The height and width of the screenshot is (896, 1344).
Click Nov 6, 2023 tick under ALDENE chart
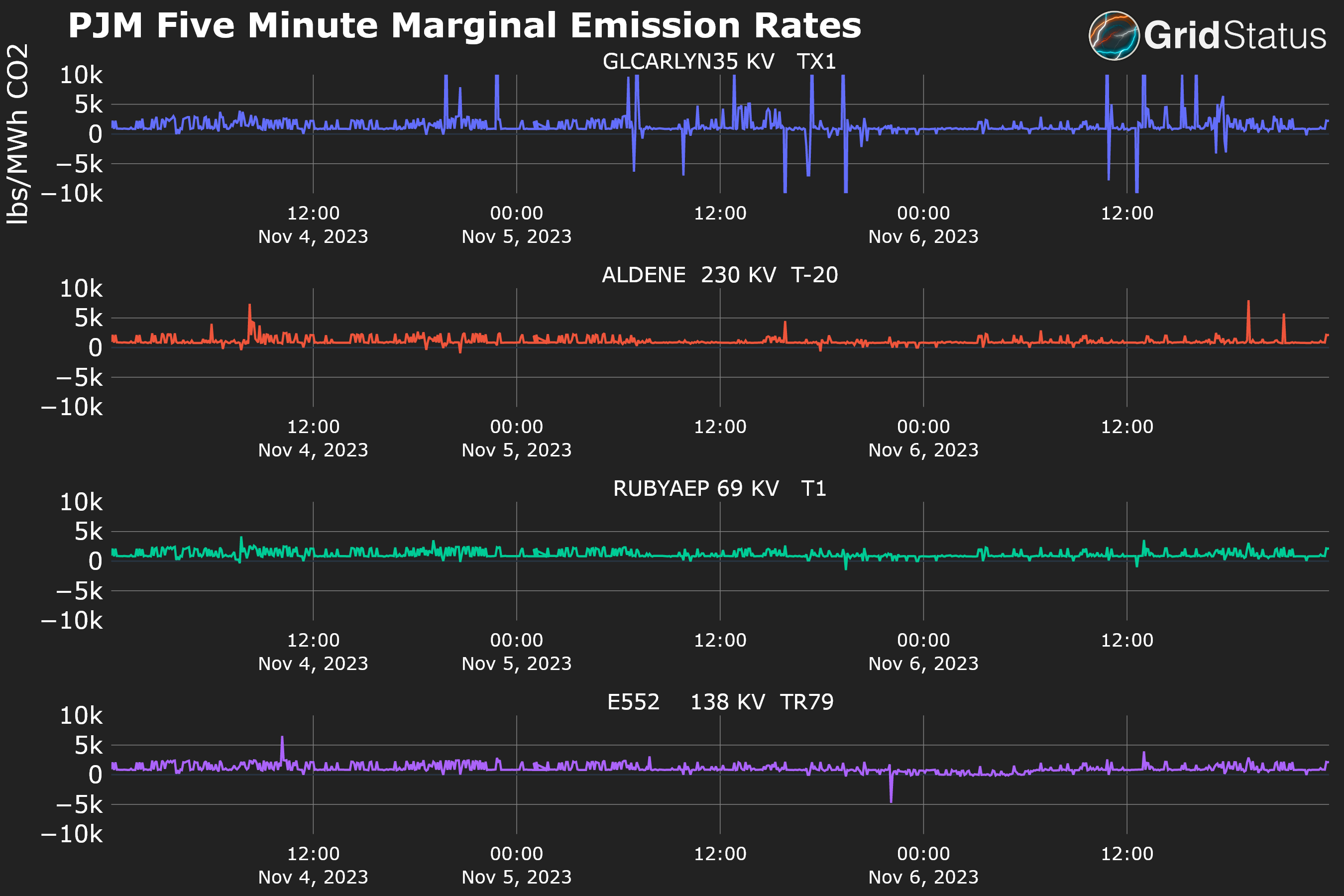pyautogui.click(x=923, y=449)
